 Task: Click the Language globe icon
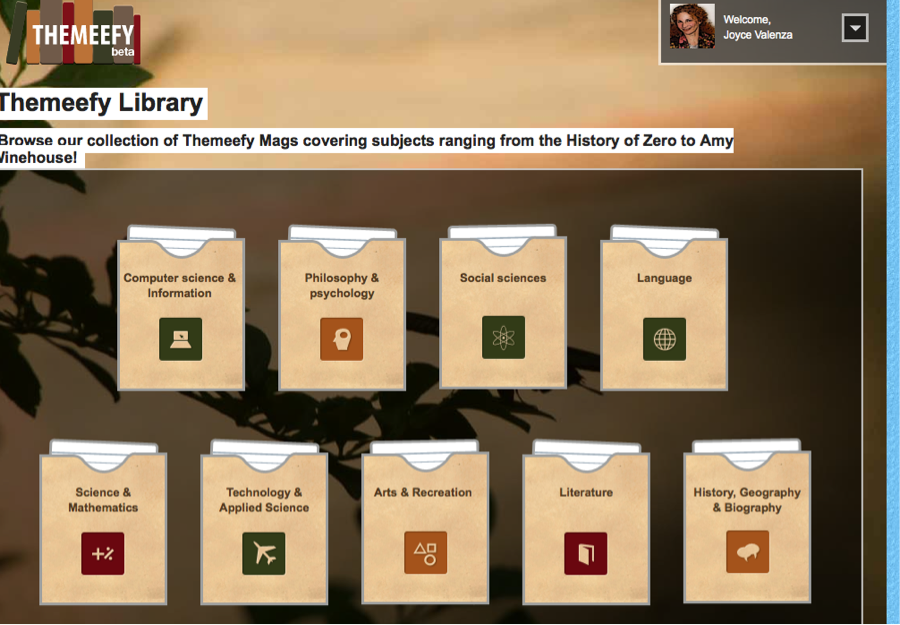point(665,339)
